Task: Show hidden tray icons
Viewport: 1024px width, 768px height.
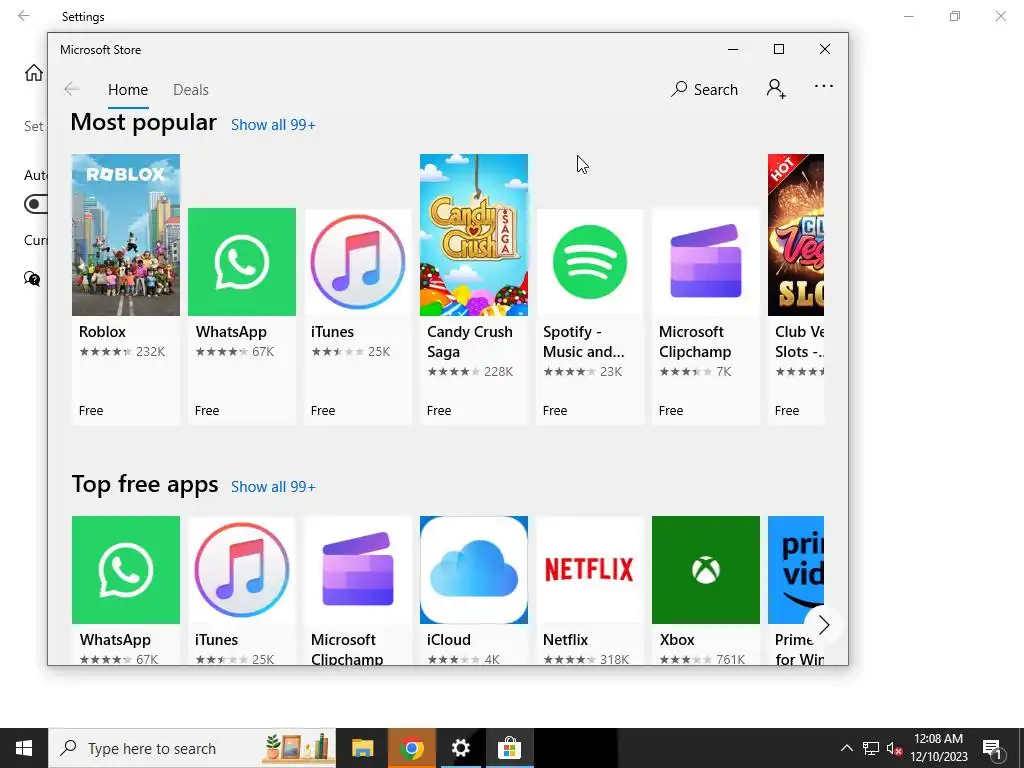Action: coord(846,748)
